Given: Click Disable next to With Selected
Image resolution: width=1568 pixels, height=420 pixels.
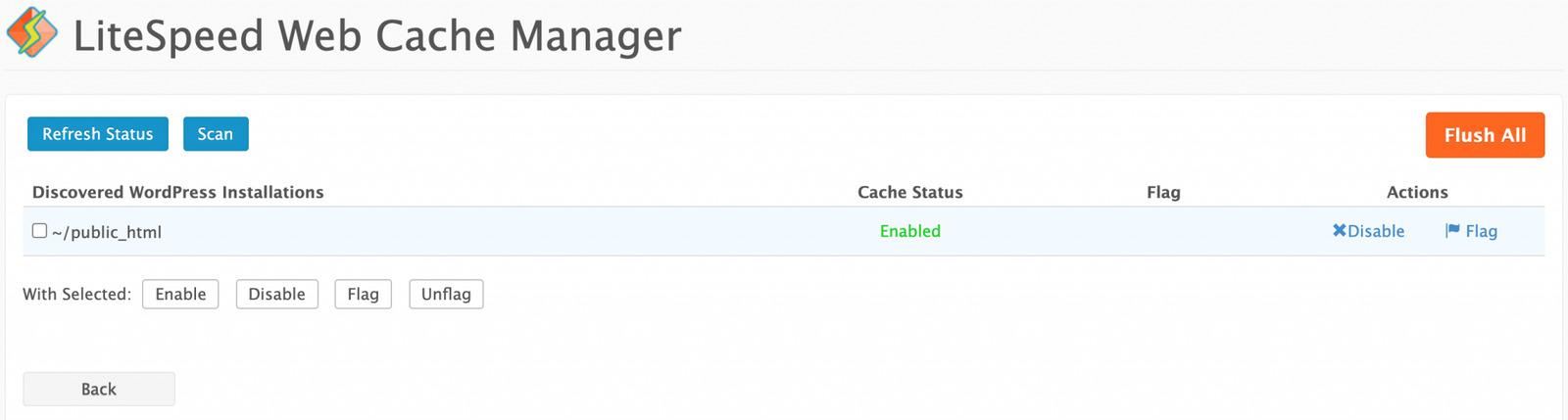Looking at the screenshot, I should [276, 294].
